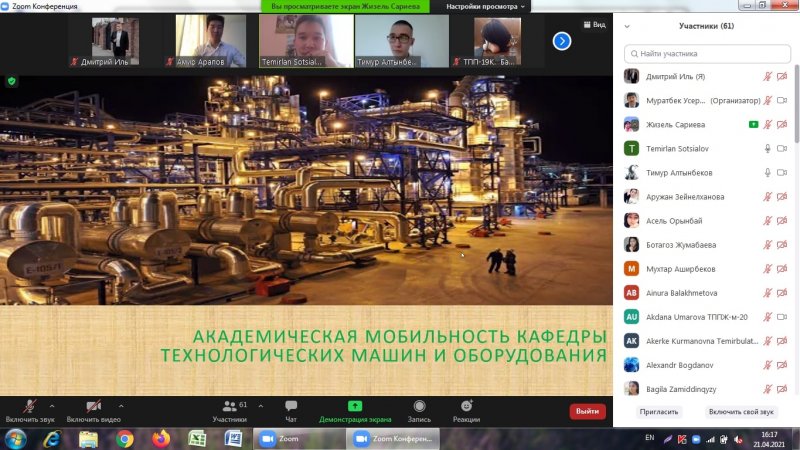Click muted mic icon for Дмитрий Иль

[x=767, y=77]
